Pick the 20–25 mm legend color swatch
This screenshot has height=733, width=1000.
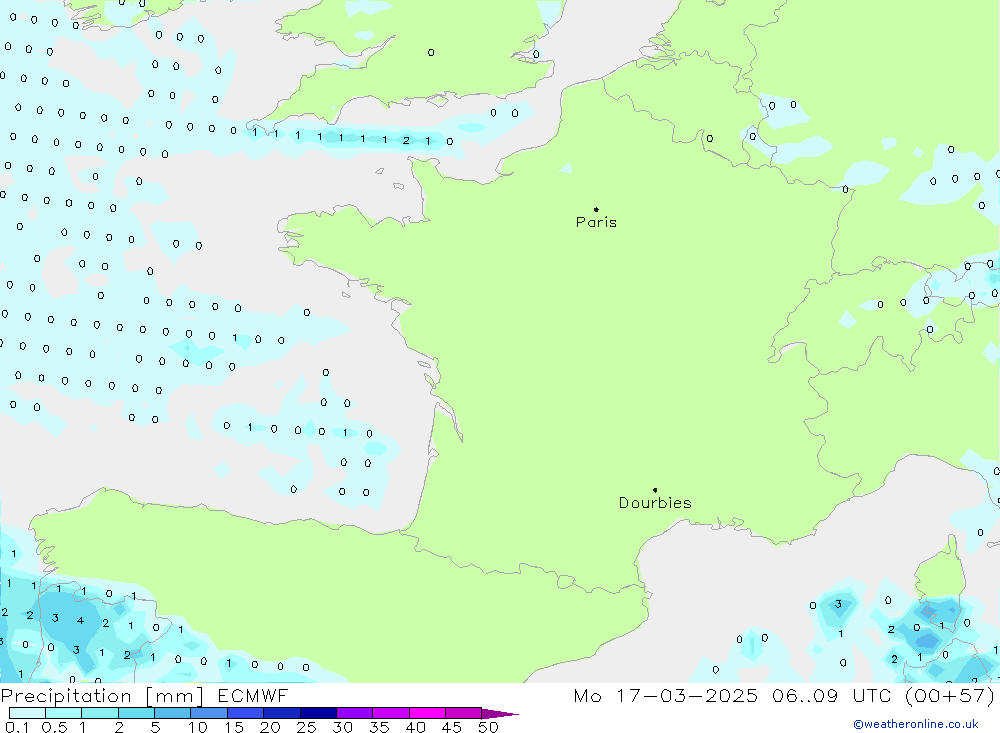pyautogui.click(x=282, y=713)
